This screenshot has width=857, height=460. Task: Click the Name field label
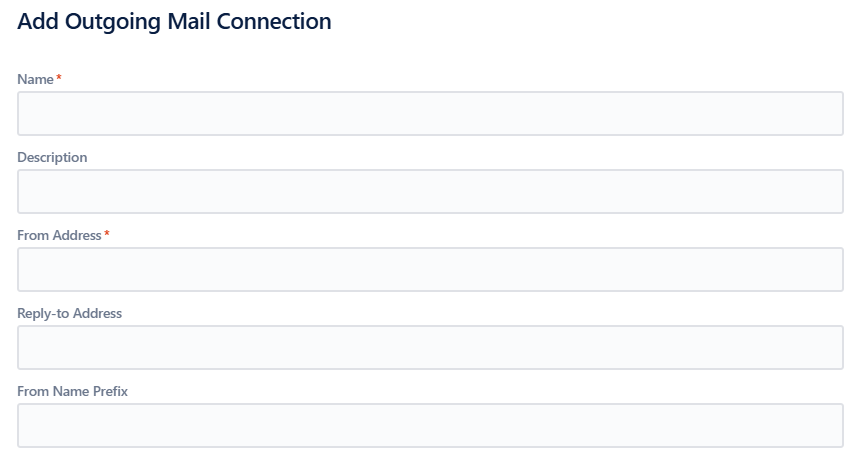(x=35, y=79)
